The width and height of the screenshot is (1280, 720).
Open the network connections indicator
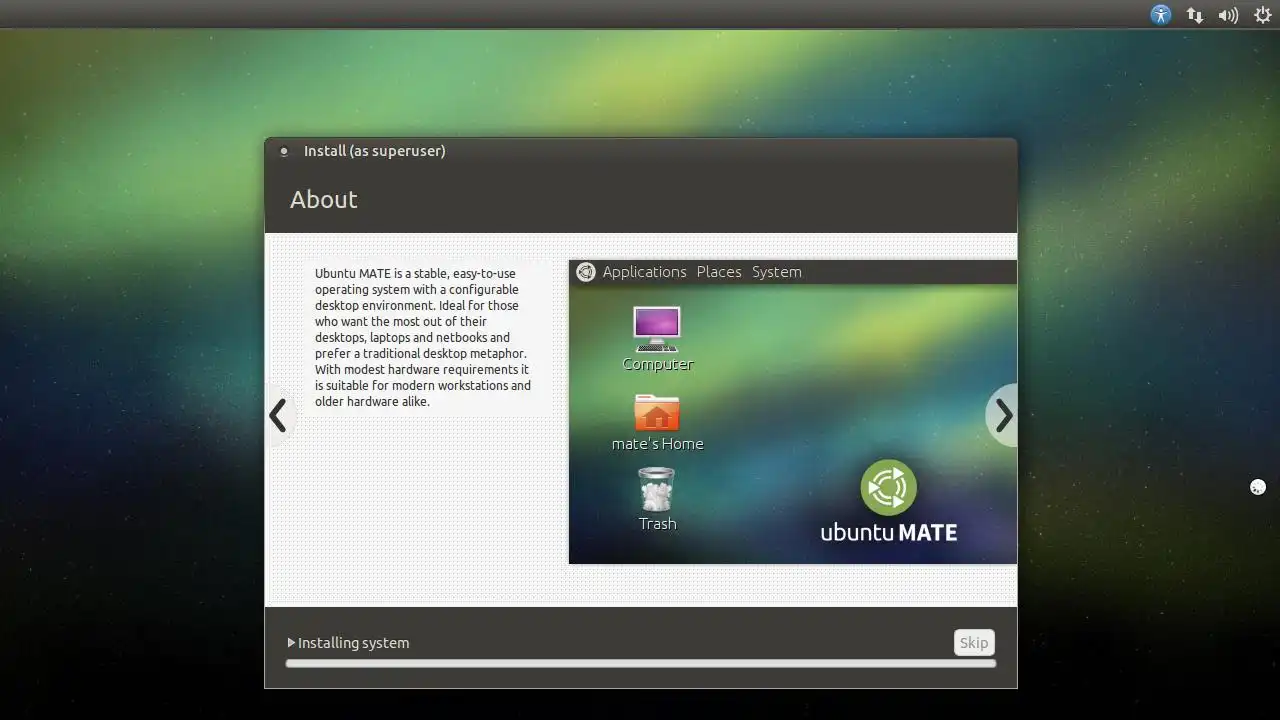pos(1194,15)
